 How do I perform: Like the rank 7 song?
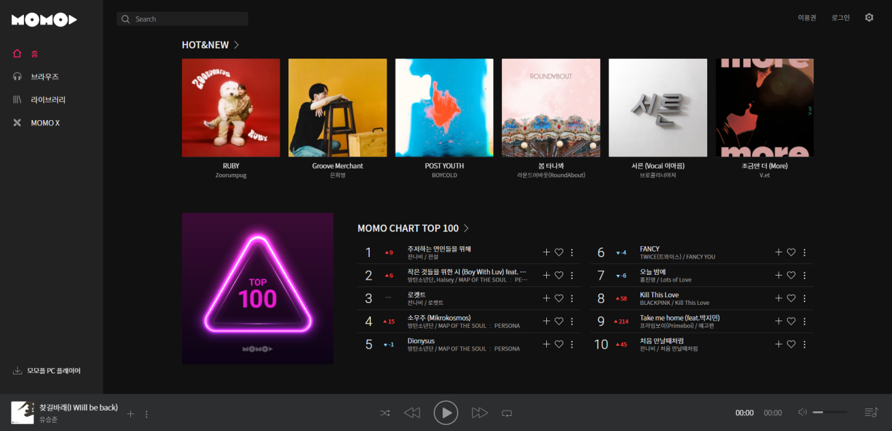coord(791,275)
